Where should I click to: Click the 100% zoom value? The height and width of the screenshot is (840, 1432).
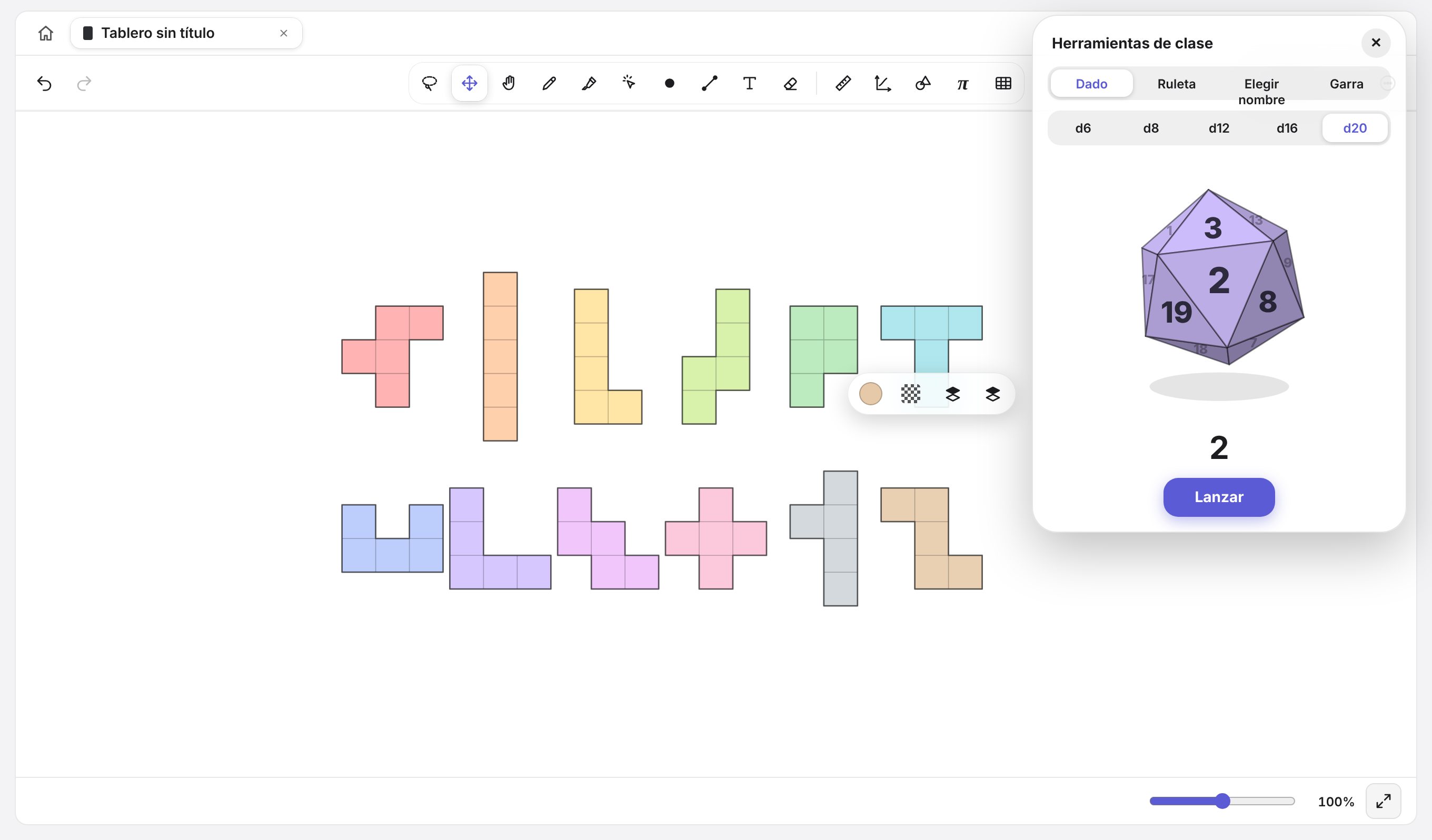1336,802
